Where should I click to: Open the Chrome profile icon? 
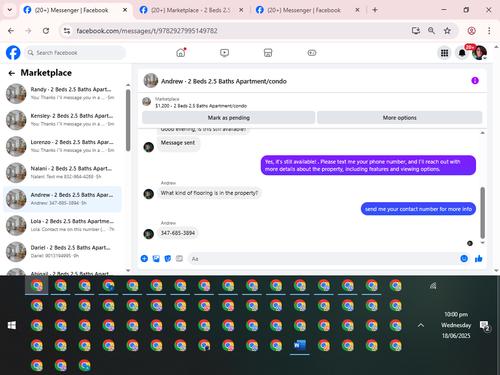471,31
